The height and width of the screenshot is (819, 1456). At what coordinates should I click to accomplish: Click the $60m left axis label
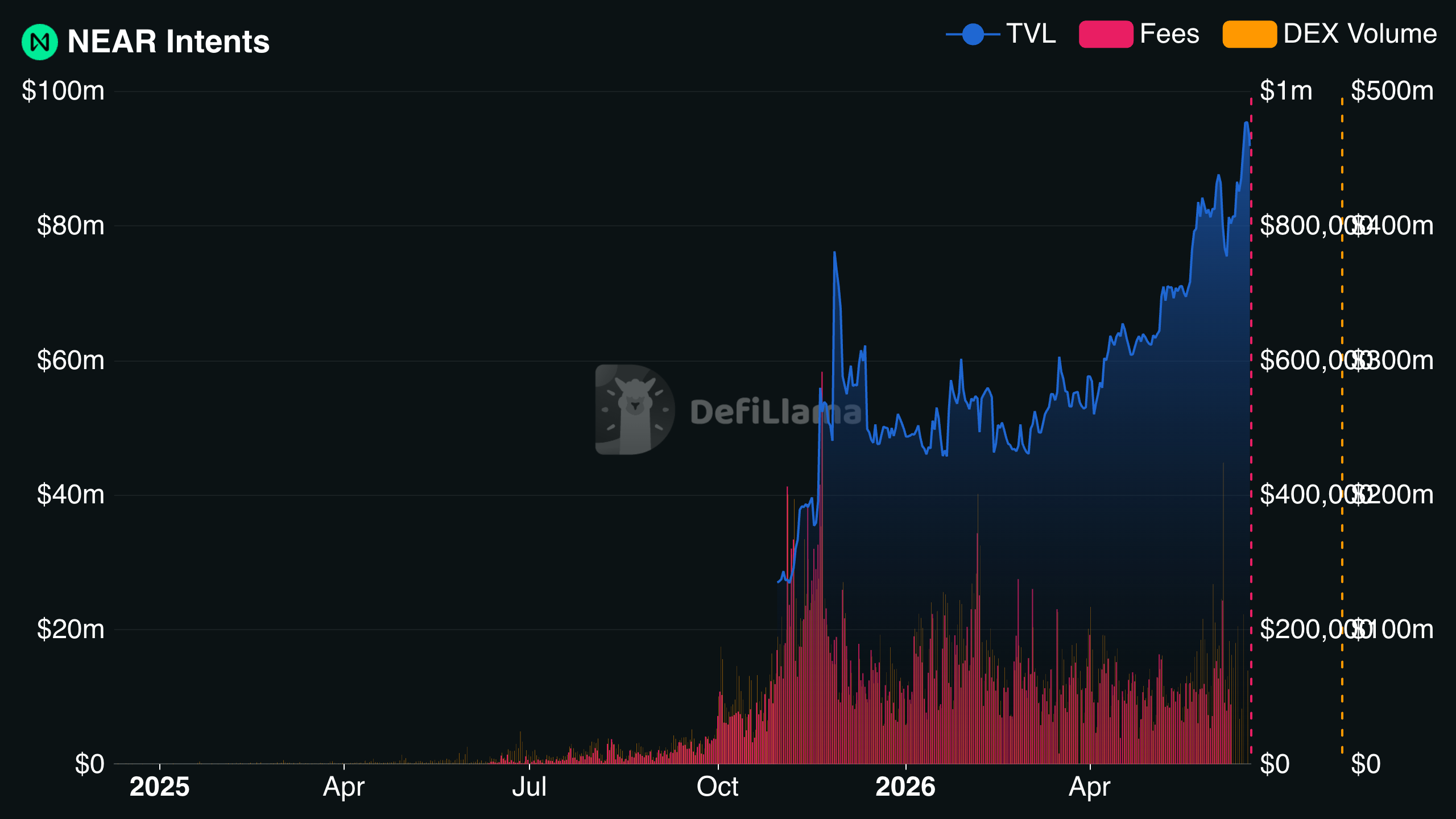71,361
